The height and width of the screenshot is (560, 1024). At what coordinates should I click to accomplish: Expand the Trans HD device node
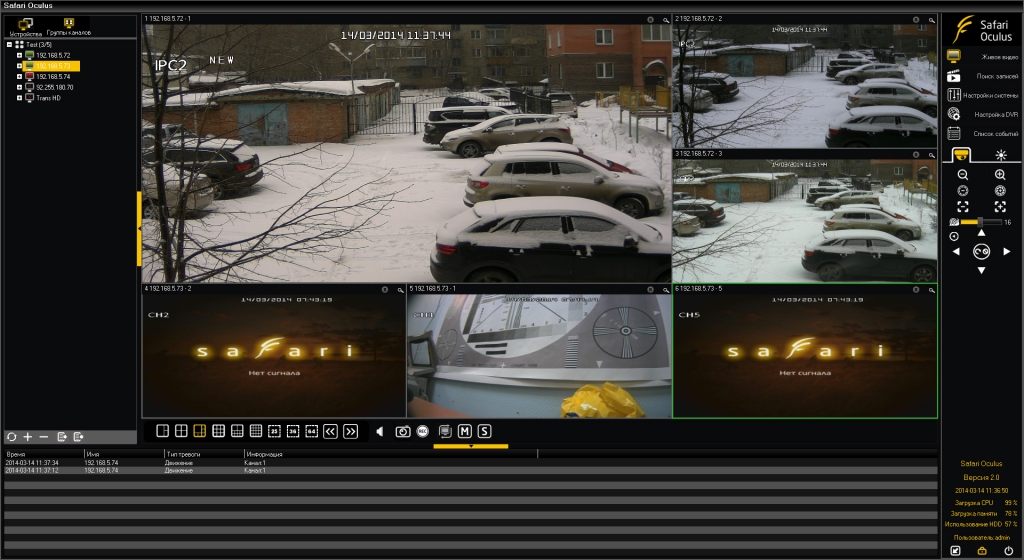tap(19, 98)
